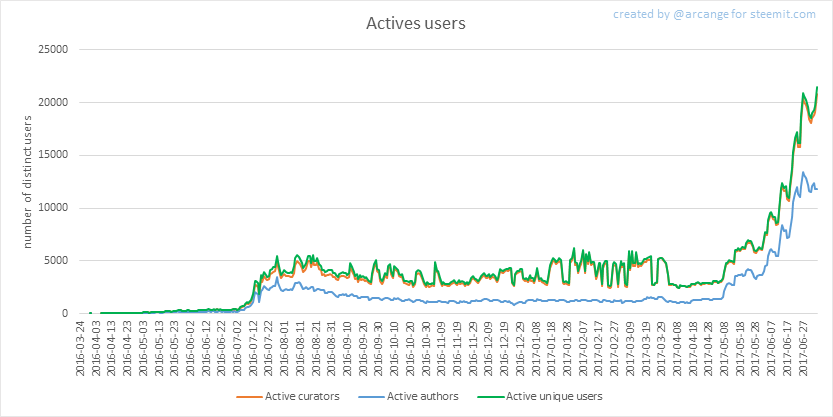Click the blue authors line peak near 13000
The height and width of the screenshot is (417, 833).
[803, 172]
